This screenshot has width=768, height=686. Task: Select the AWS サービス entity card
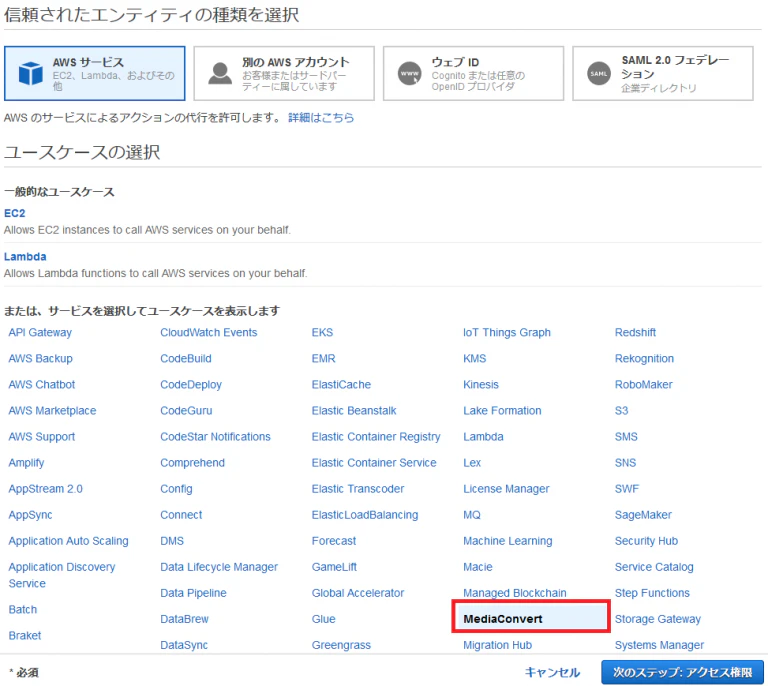tap(95, 73)
